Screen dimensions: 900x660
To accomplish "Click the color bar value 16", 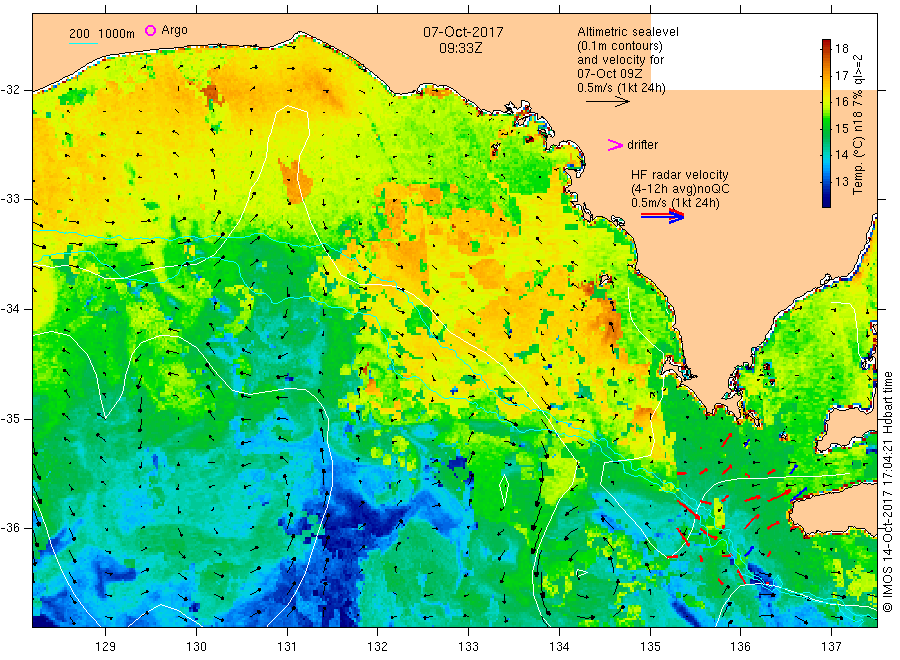I will coord(841,102).
